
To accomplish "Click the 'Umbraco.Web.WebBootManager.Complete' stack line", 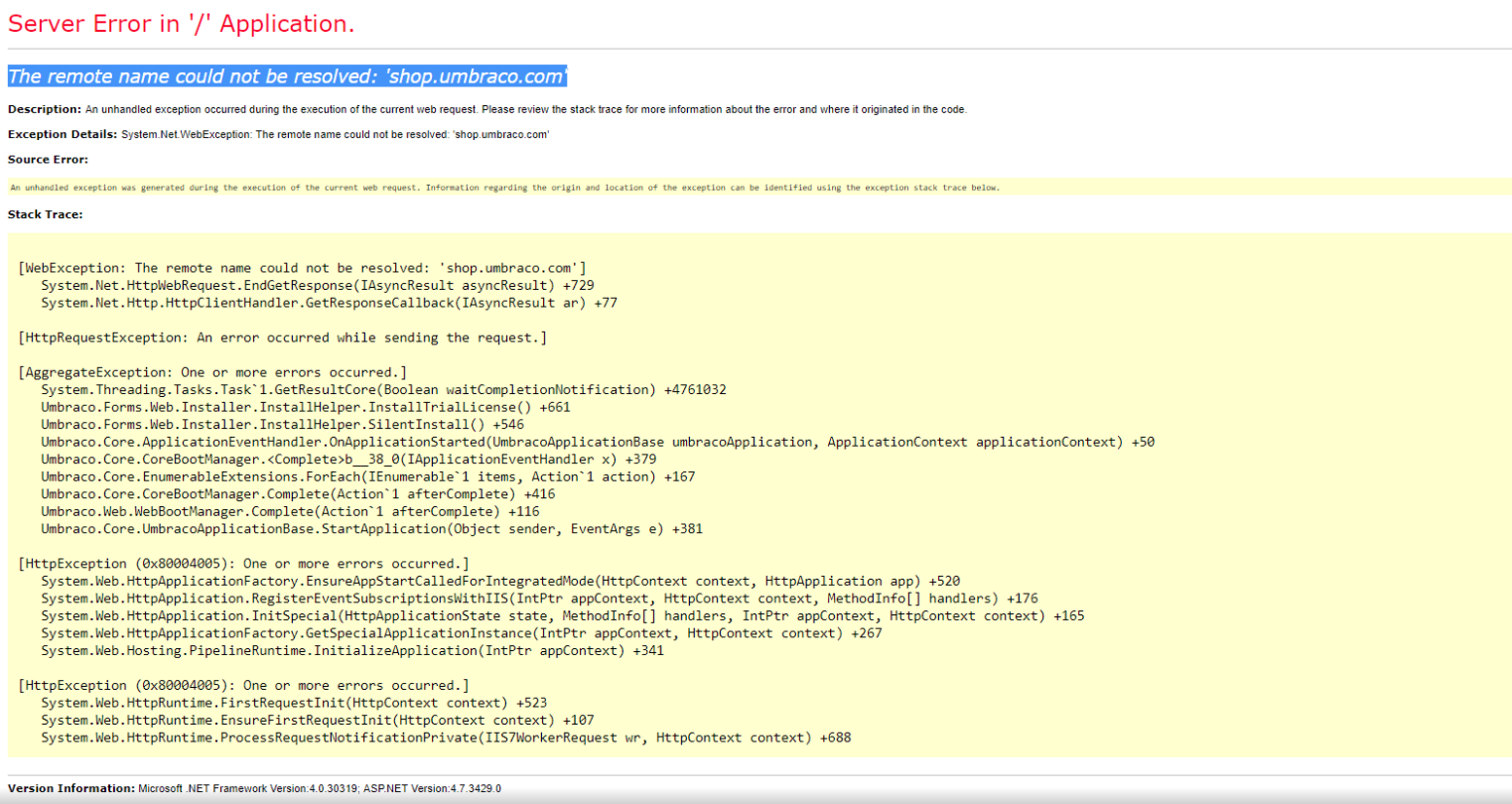I will [x=290, y=511].
